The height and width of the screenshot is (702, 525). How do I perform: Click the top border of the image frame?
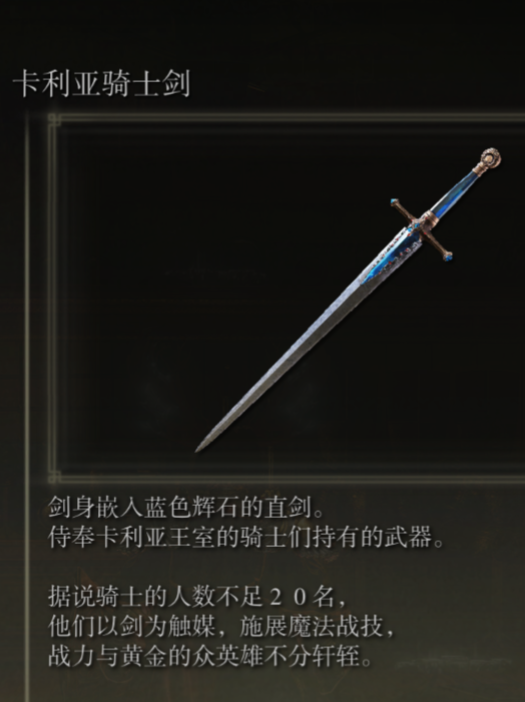(x=293, y=119)
